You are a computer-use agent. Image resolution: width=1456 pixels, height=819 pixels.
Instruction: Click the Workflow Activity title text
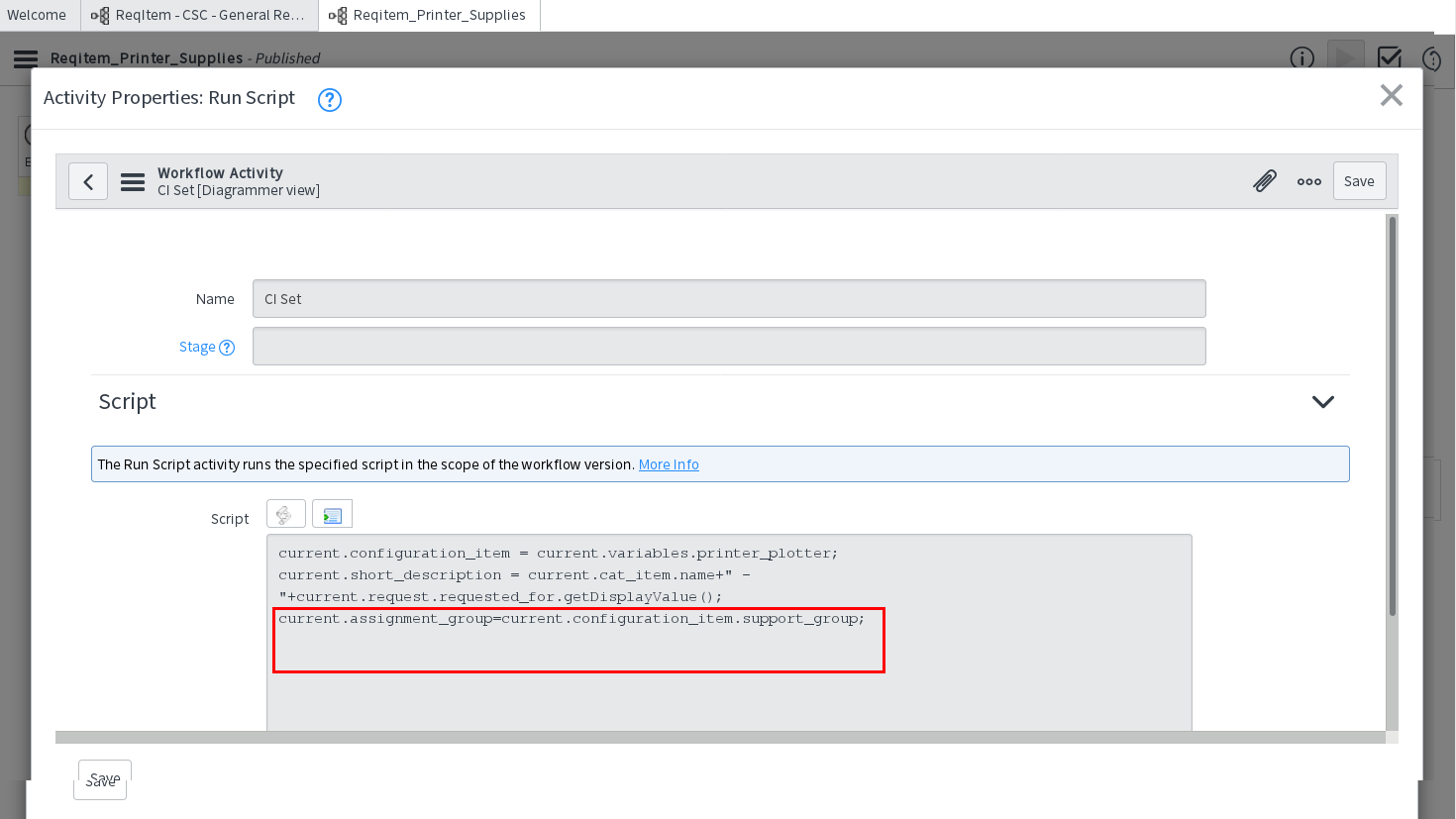pyautogui.click(x=220, y=173)
